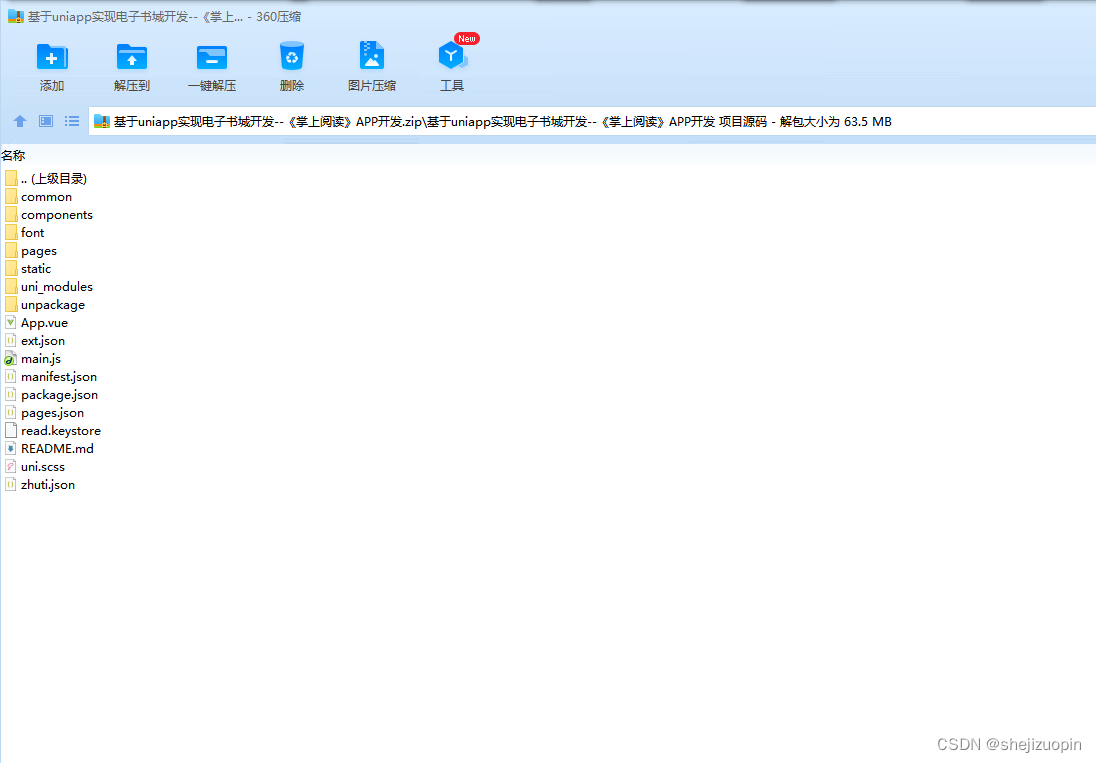The width and height of the screenshot is (1096, 763).
Task: Switch to list view icon
Action: pos(72,121)
